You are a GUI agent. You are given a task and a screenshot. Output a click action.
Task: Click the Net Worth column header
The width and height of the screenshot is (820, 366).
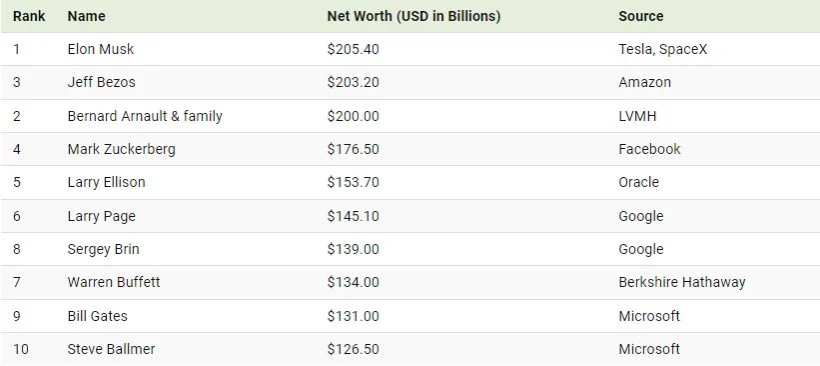point(414,16)
